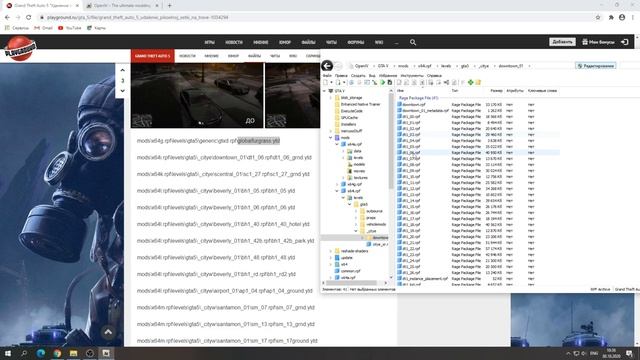Sort by the Размер column header
This screenshot has width=640, height=360.
click(x=496, y=91)
